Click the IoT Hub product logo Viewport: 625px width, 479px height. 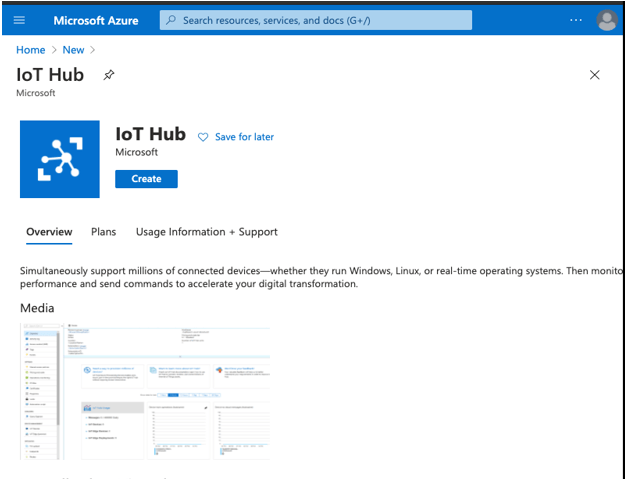60,159
